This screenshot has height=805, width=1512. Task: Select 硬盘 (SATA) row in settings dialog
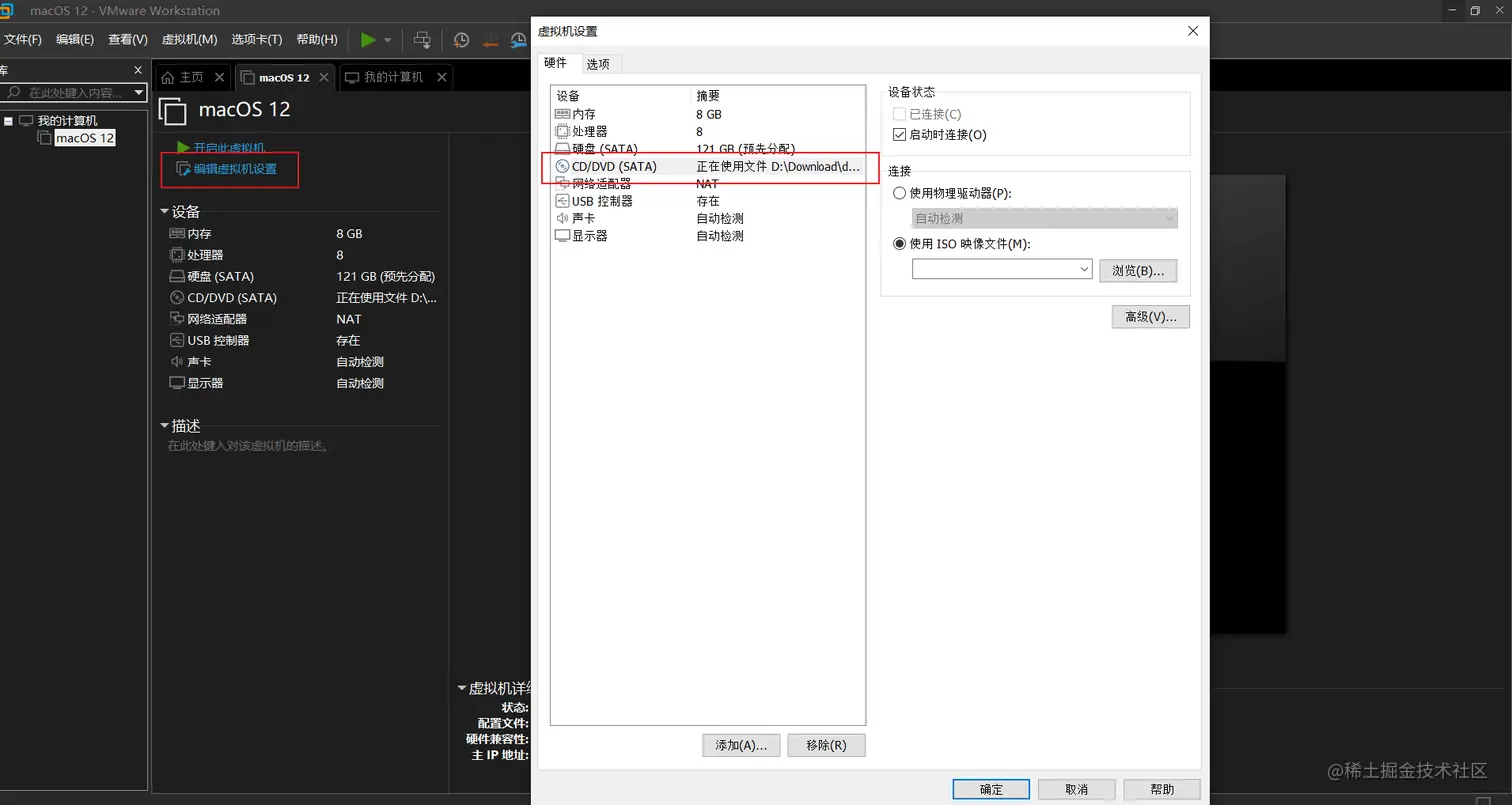tap(708, 149)
